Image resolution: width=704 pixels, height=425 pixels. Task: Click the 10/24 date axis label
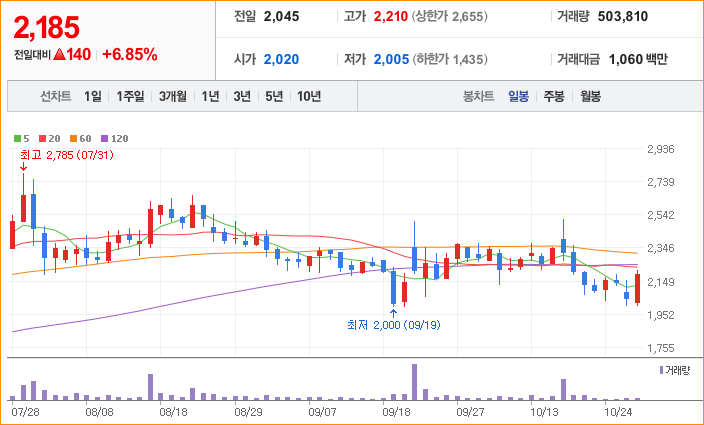[618, 412]
